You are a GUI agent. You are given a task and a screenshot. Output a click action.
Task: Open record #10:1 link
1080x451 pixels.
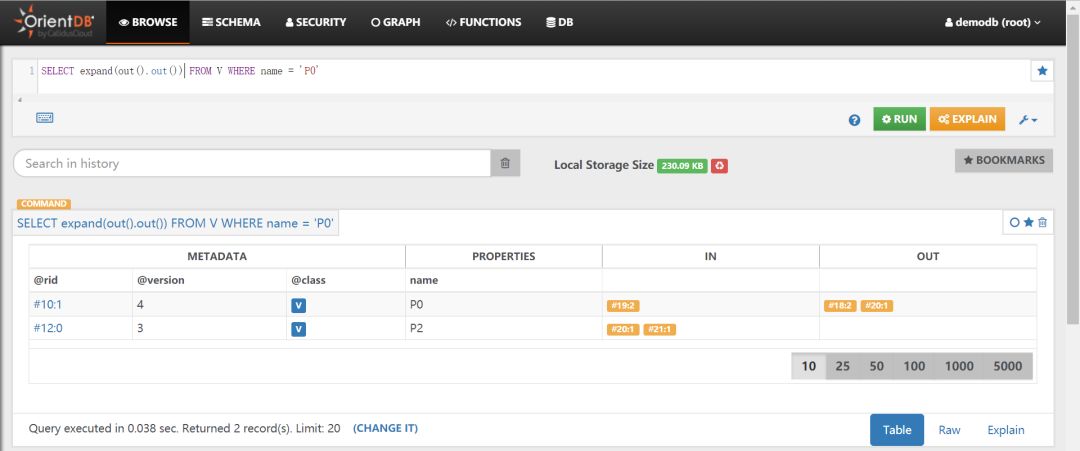tap(47, 304)
